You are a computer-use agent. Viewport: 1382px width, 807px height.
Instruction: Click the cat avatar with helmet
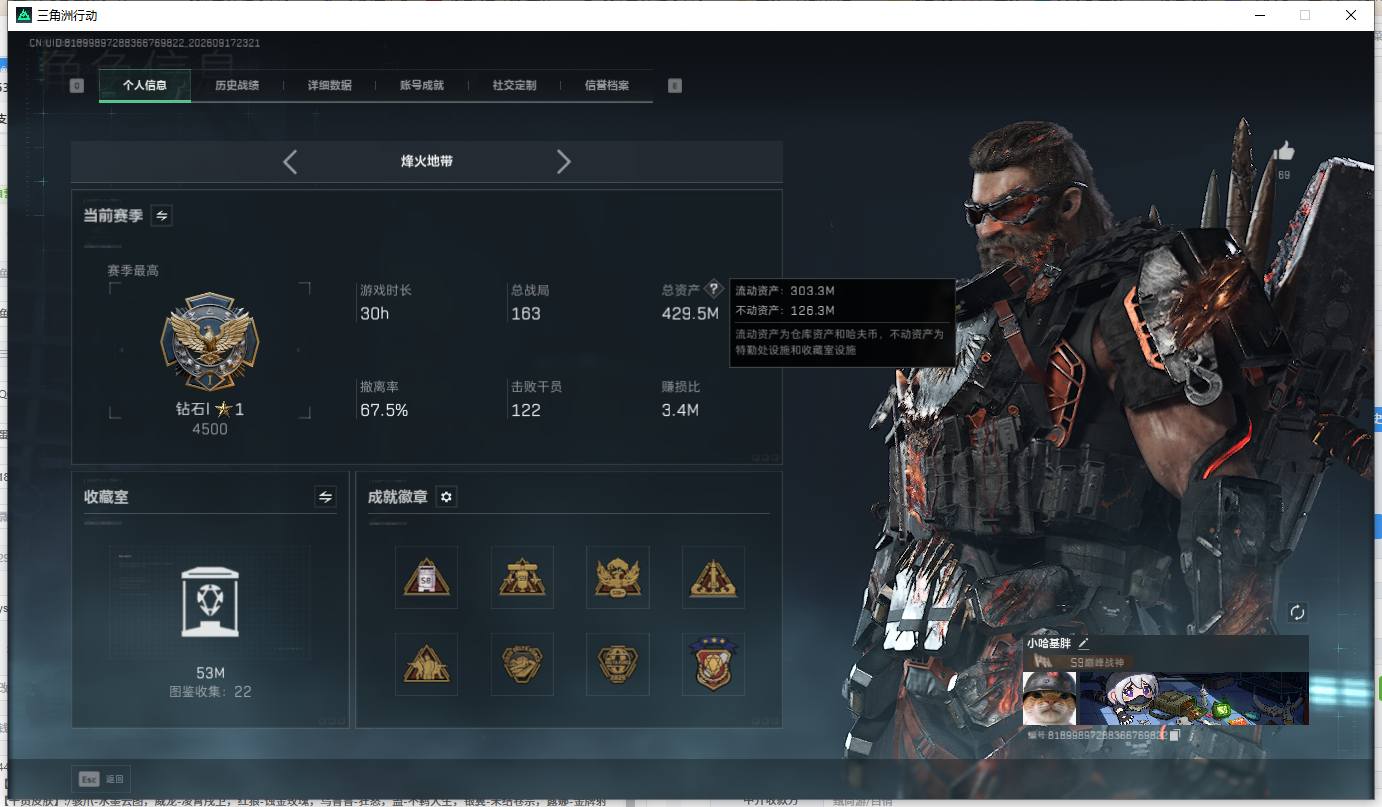1049,698
